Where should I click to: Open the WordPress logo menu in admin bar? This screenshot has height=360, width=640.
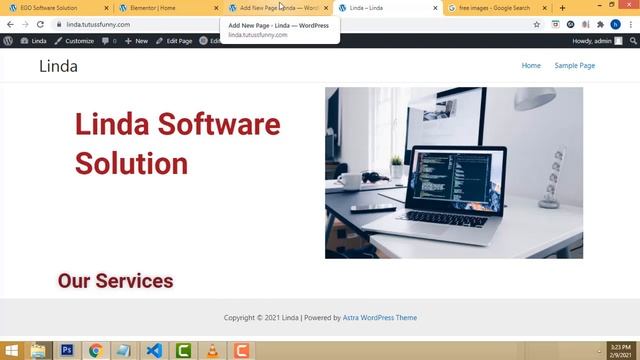click(x=8, y=41)
